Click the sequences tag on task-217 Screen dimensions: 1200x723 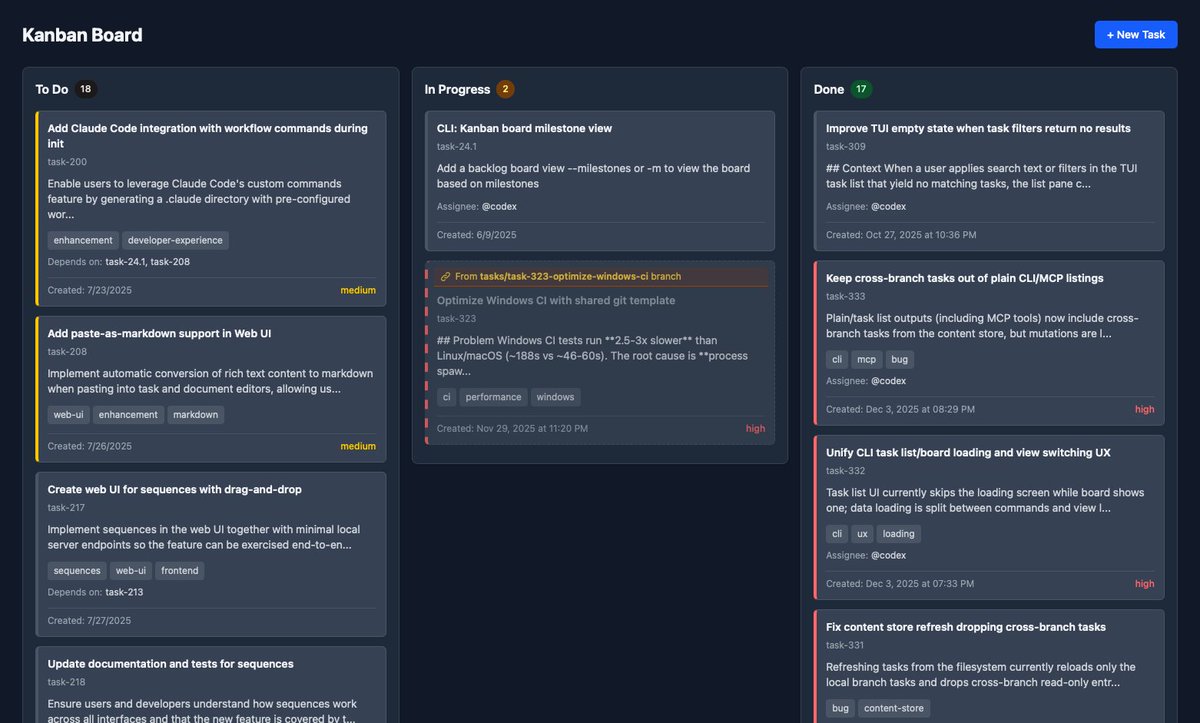77,570
